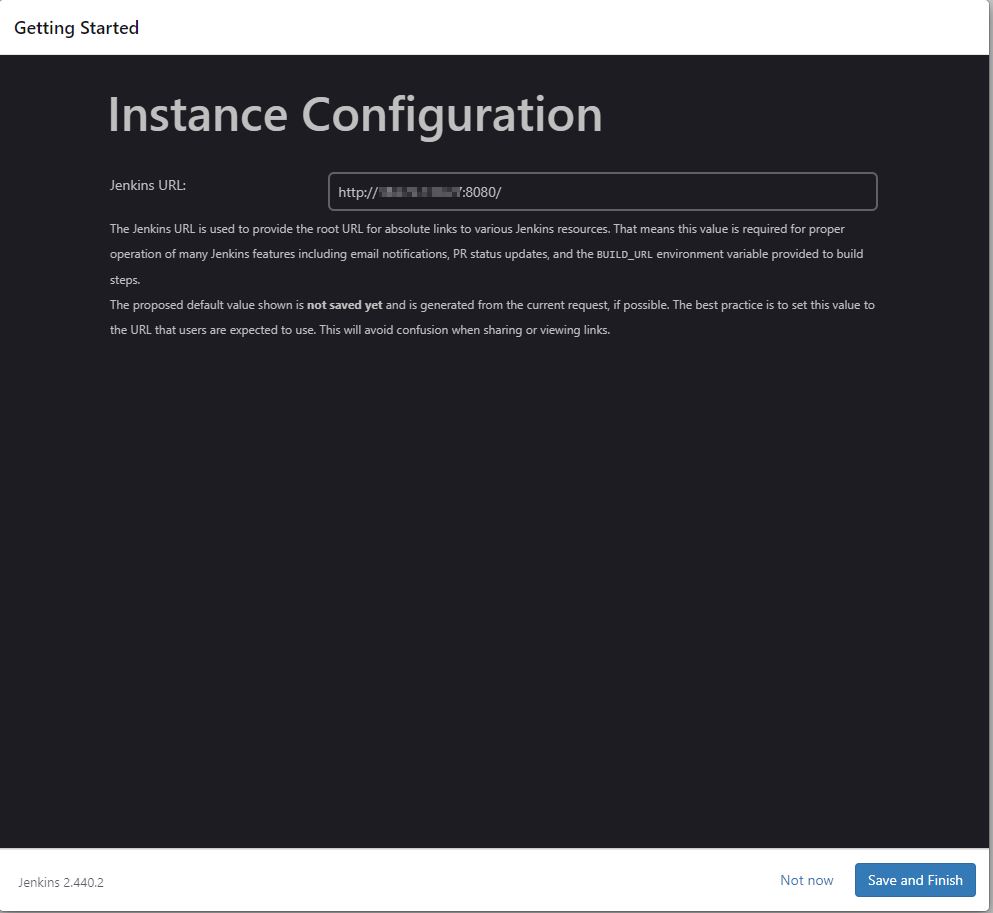Click the Jenkins 2.440.2 version text
The width and height of the screenshot is (993, 913).
point(61,882)
